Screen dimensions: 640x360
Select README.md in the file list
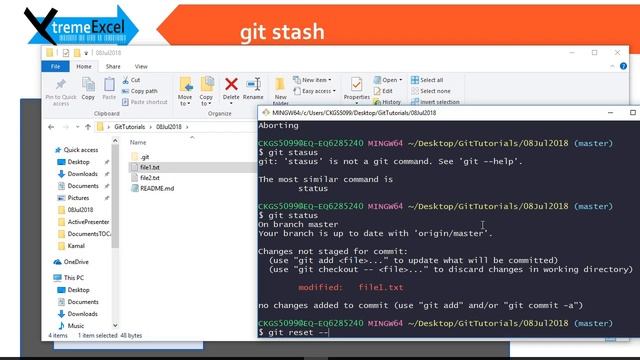(153, 188)
